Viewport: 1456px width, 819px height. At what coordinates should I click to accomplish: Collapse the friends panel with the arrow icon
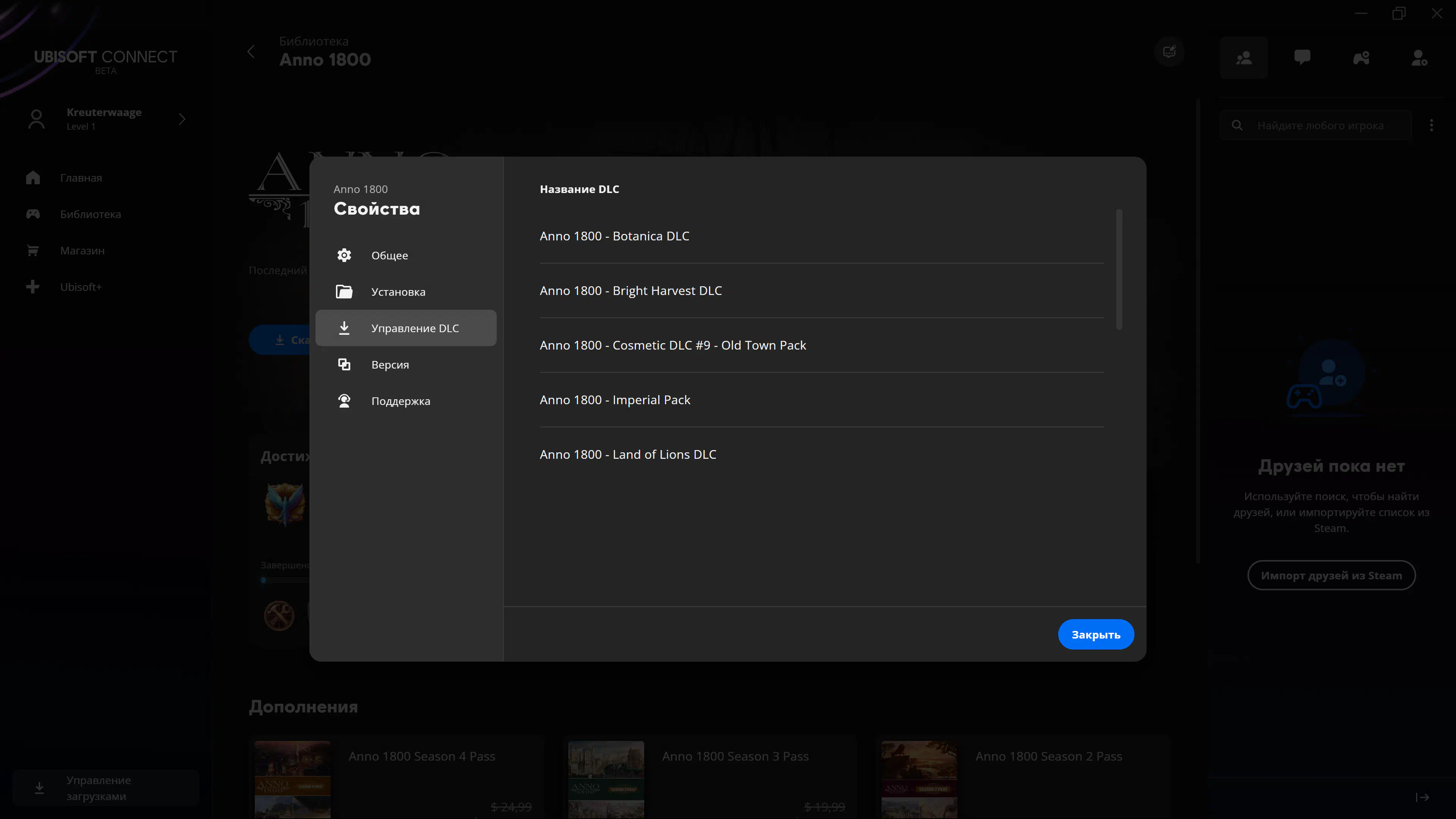pos(1422,797)
